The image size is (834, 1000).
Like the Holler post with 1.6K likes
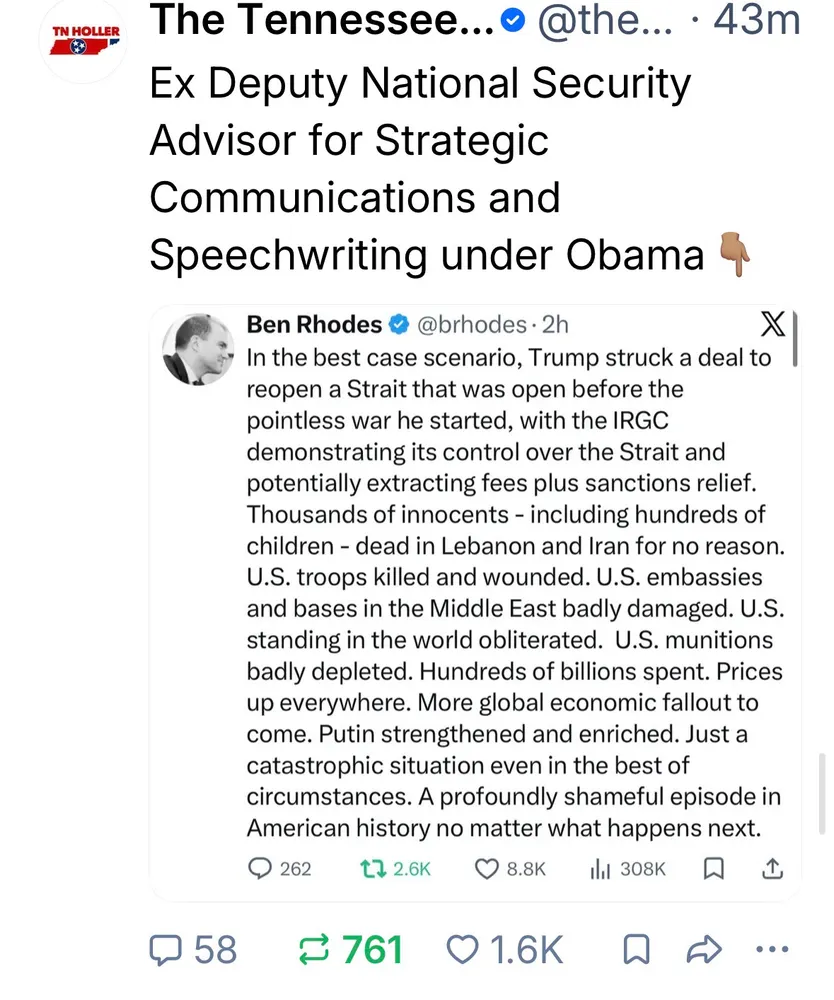pos(461,948)
